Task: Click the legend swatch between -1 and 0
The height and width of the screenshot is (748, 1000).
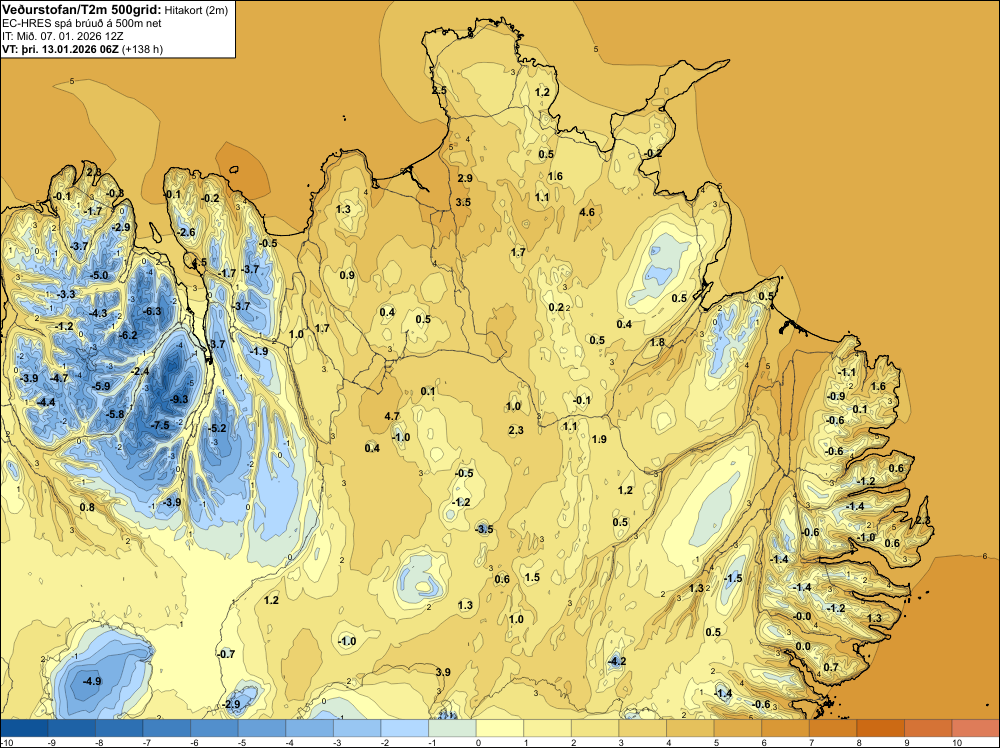Action: tap(452, 728)
